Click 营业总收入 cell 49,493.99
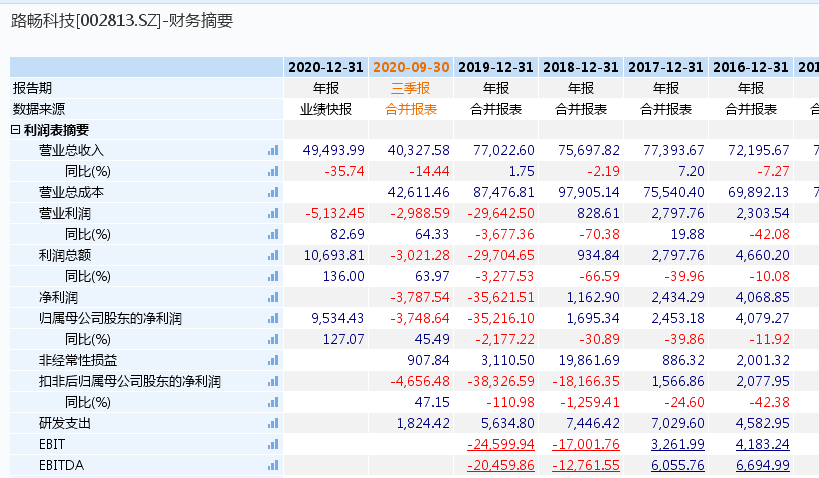 point(334,150)
